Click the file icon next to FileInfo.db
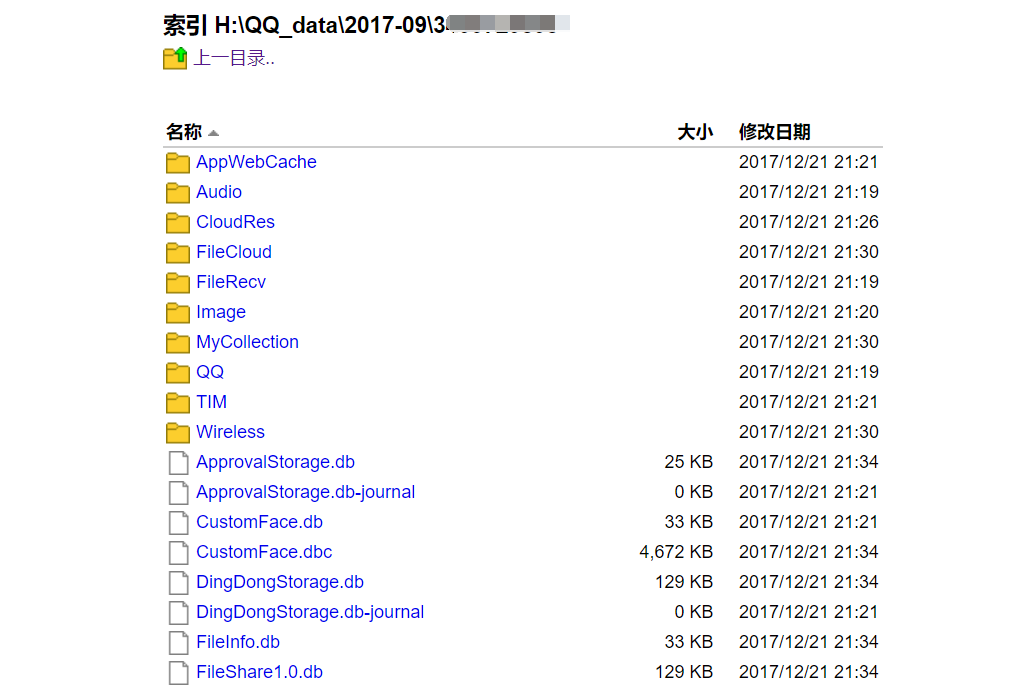The width and height of the screenshot is (1034, 689). [178, 642]
